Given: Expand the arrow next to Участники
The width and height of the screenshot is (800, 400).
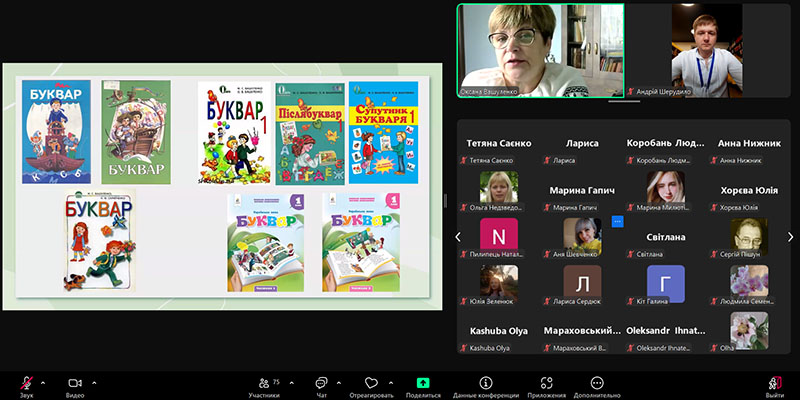Looking at the screenshot, I should [291, 383].
